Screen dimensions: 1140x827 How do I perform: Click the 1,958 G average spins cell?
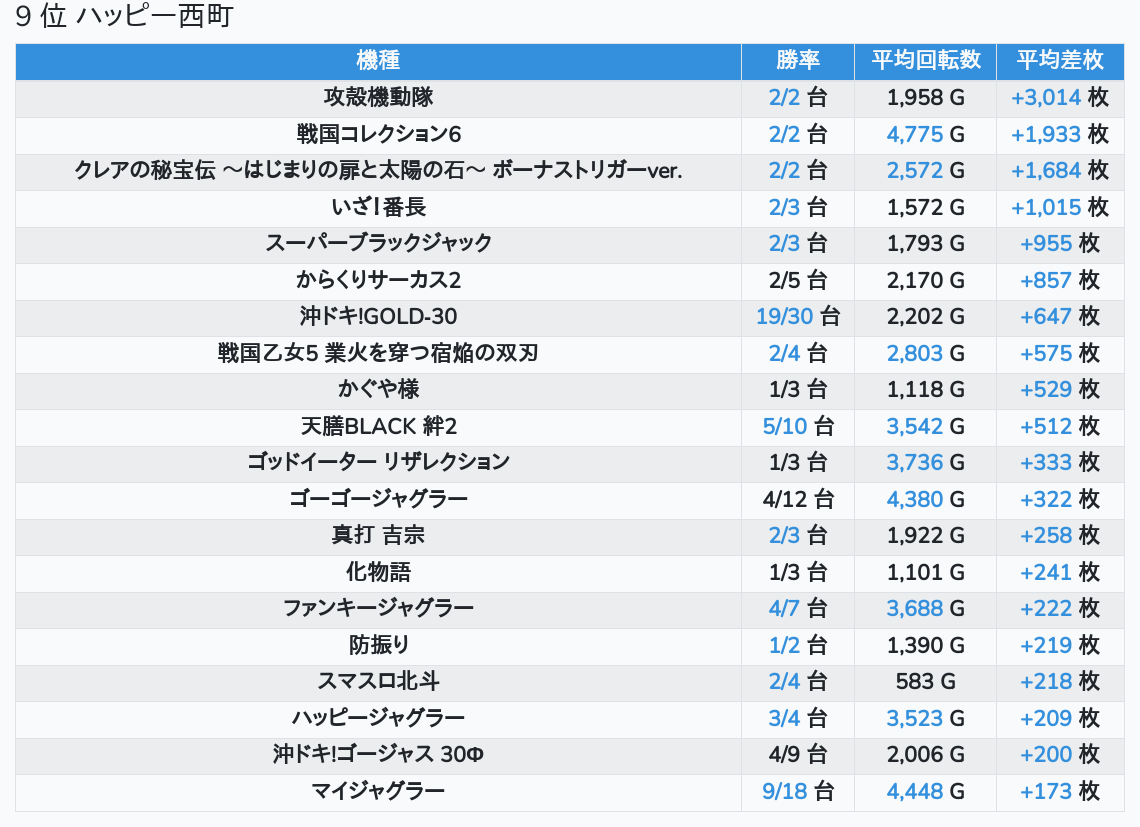pos(926,97)
